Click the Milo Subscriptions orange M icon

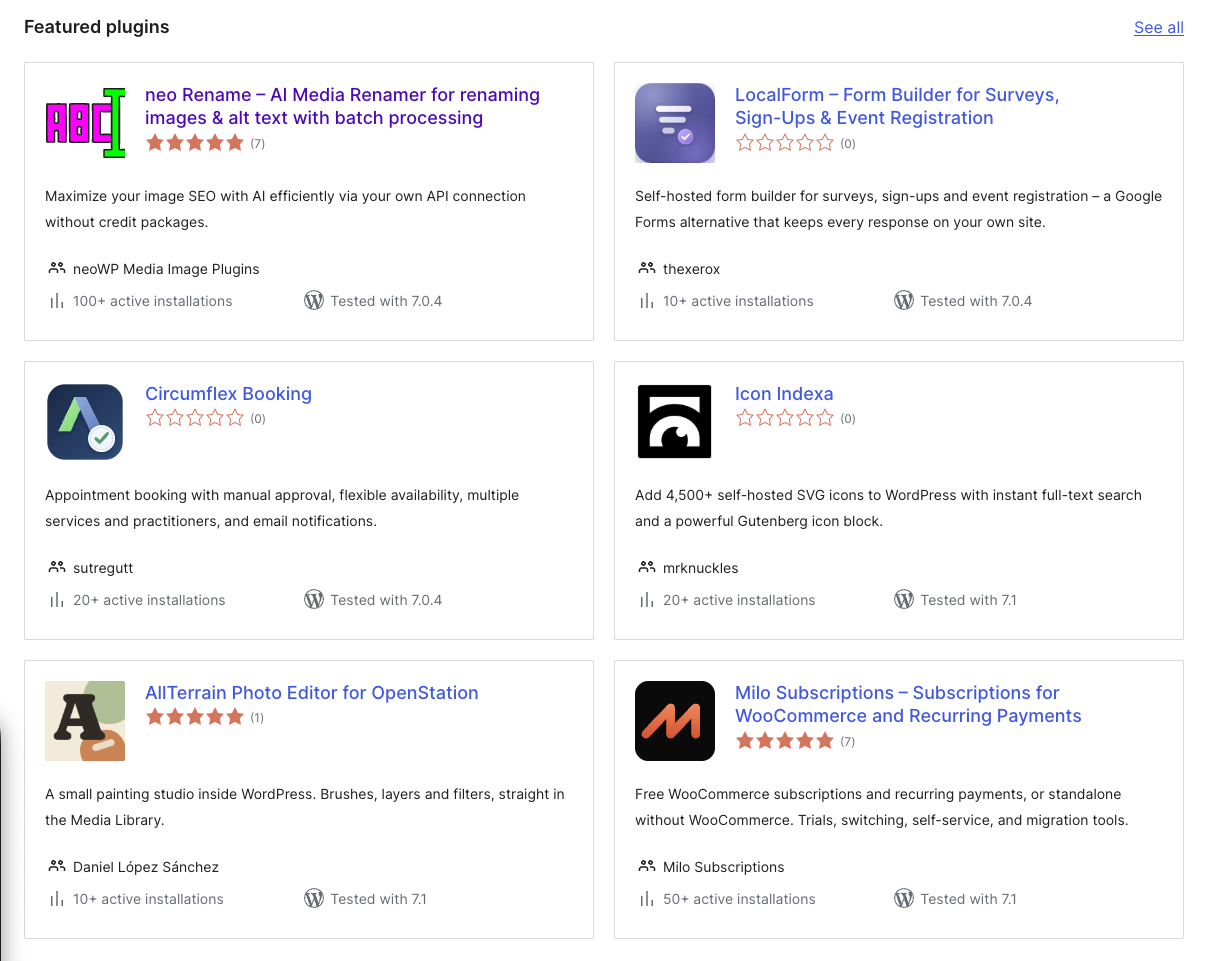click(x=675, y=721)
